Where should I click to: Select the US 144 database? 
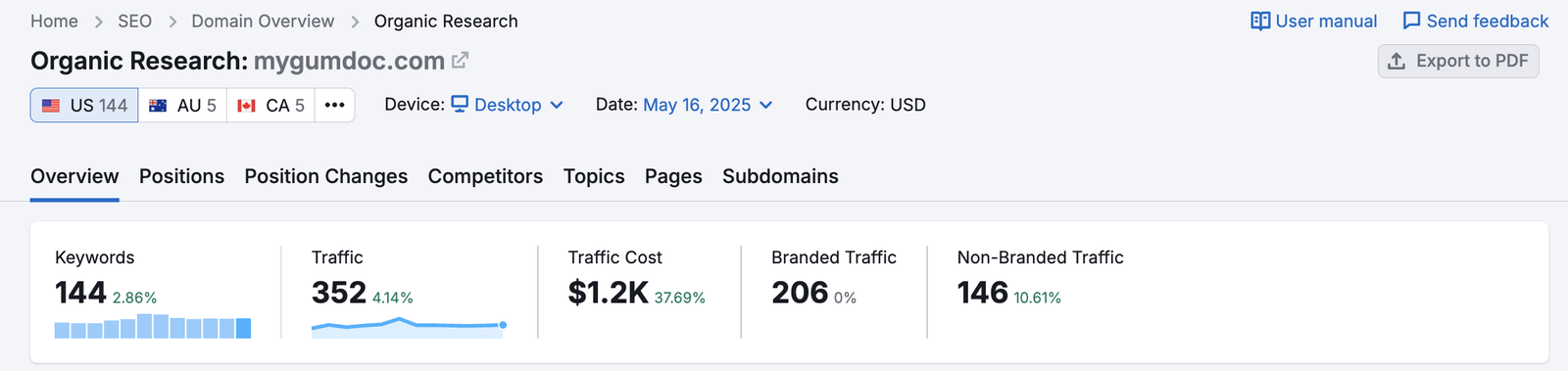pyautogui.click(x=84, y=105)
